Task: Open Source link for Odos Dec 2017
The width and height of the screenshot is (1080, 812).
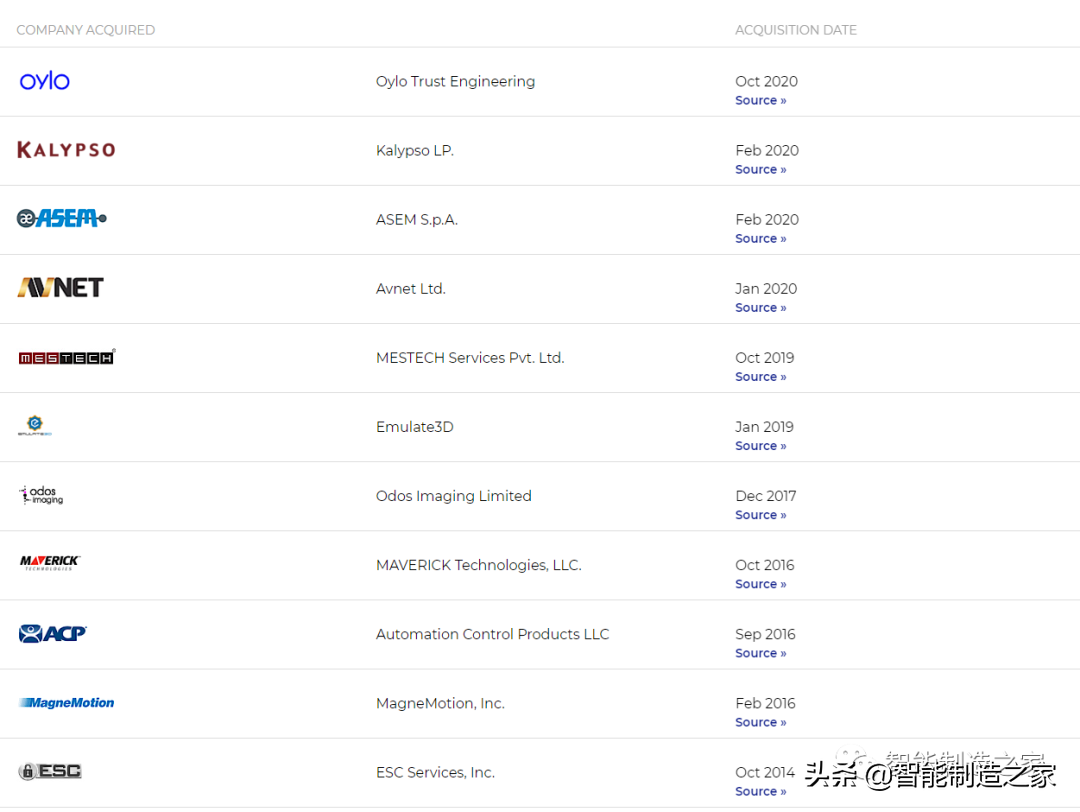Action: point(760,514)
